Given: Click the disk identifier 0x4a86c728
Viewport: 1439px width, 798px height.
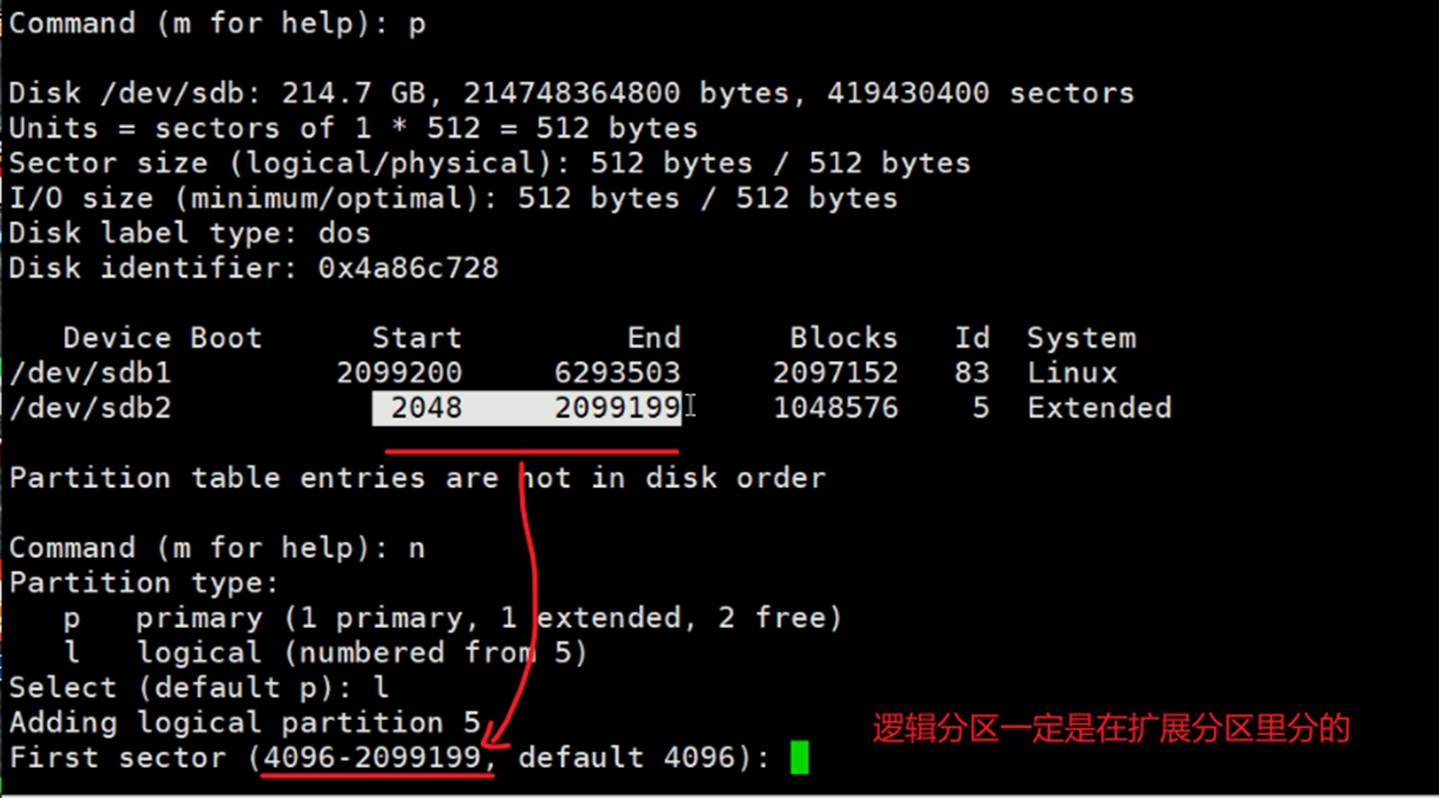Looking at the screenshot, I should click(408, 268).
